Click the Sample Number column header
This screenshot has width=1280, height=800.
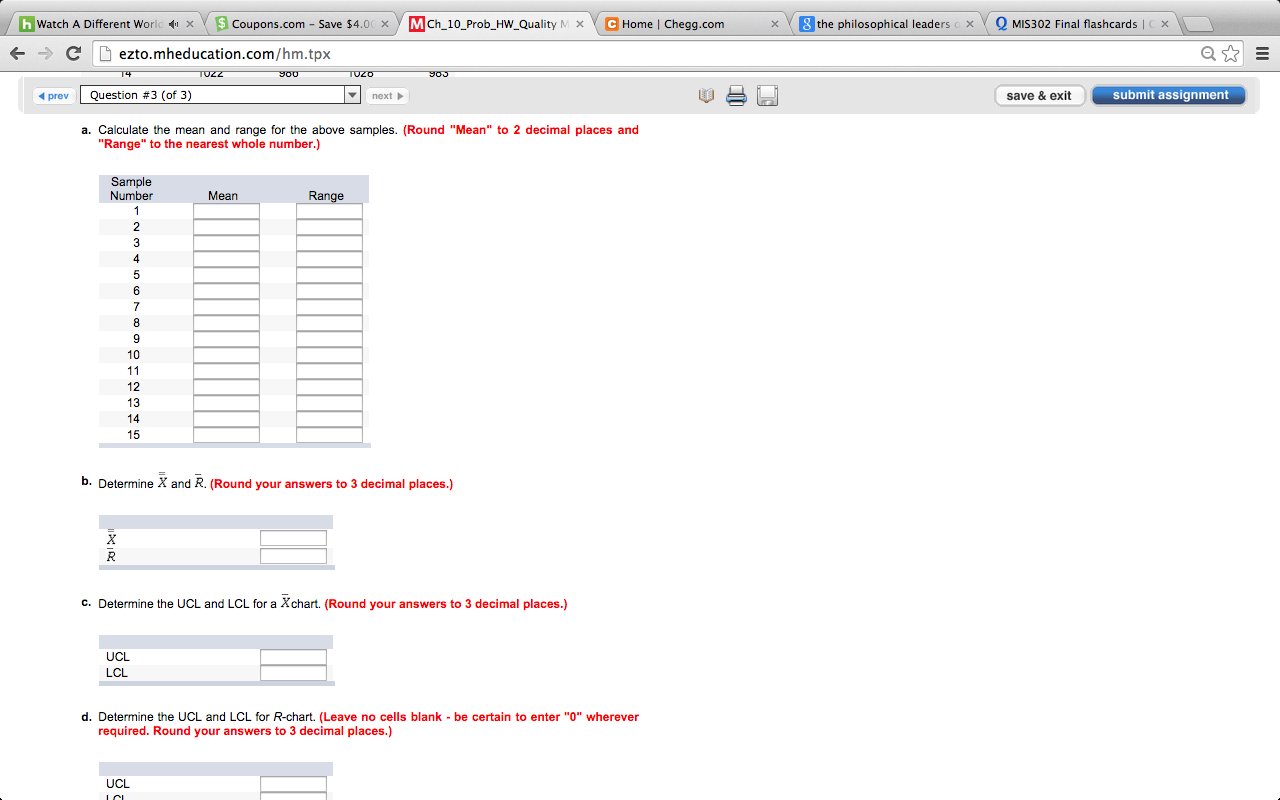(131, 189)
